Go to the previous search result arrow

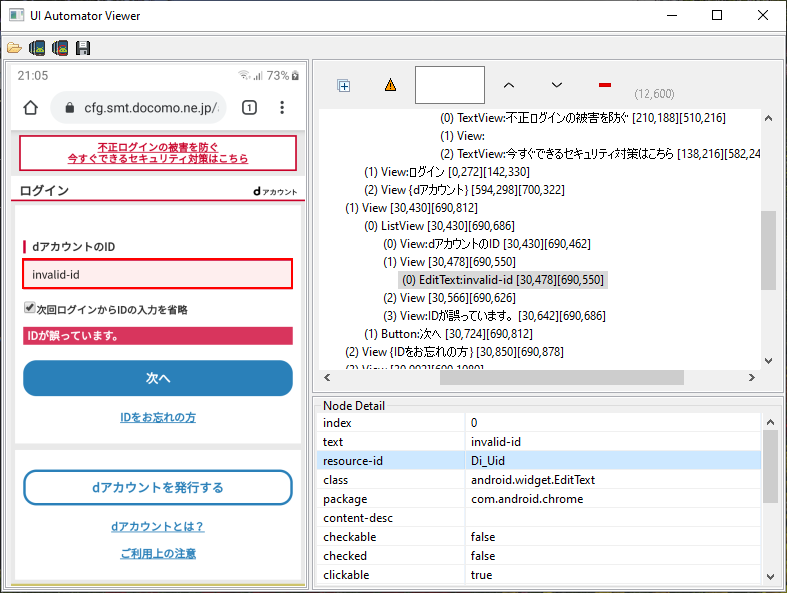(x=509, y=85)
